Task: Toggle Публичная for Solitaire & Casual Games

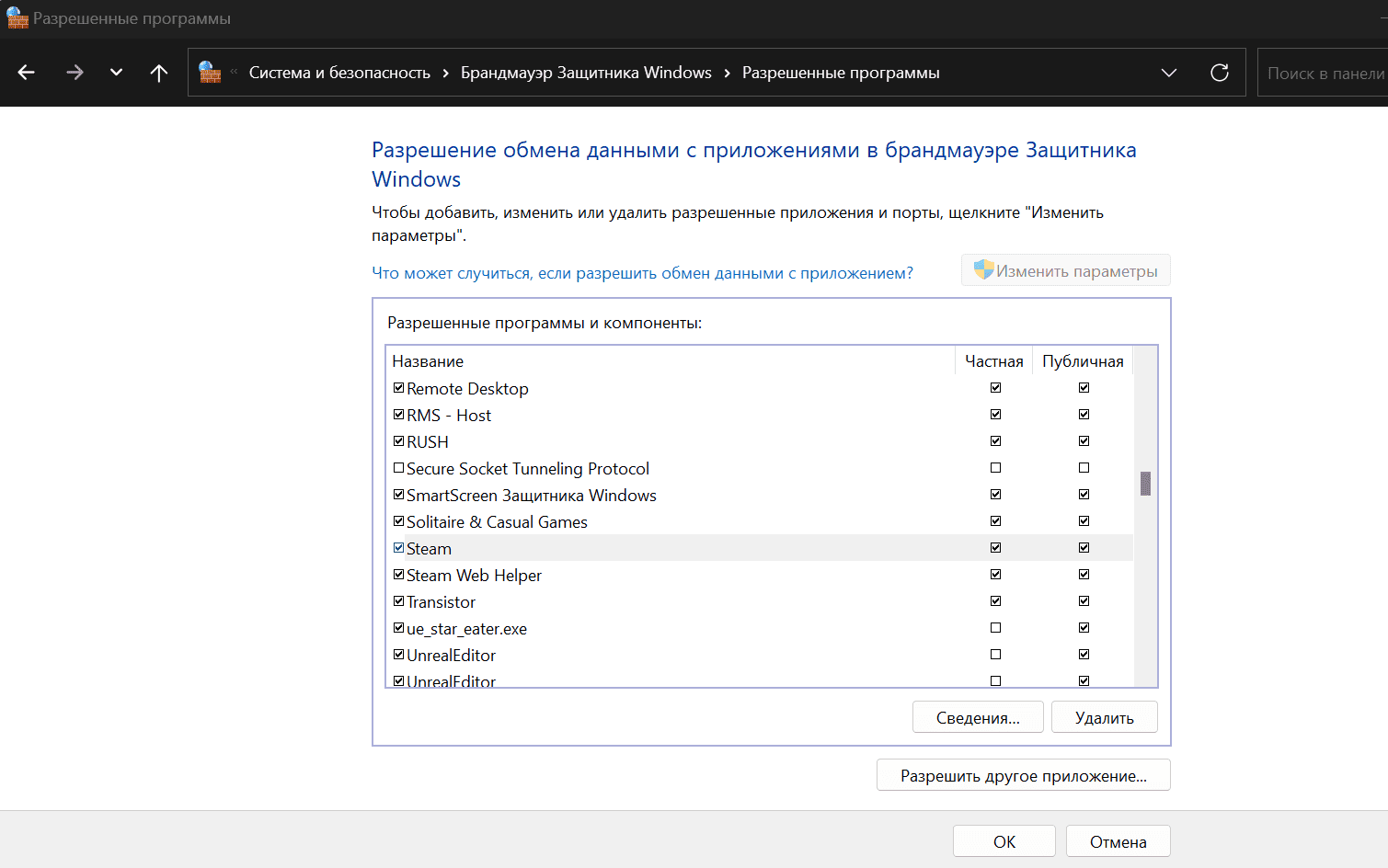Action: [1084, 521]
